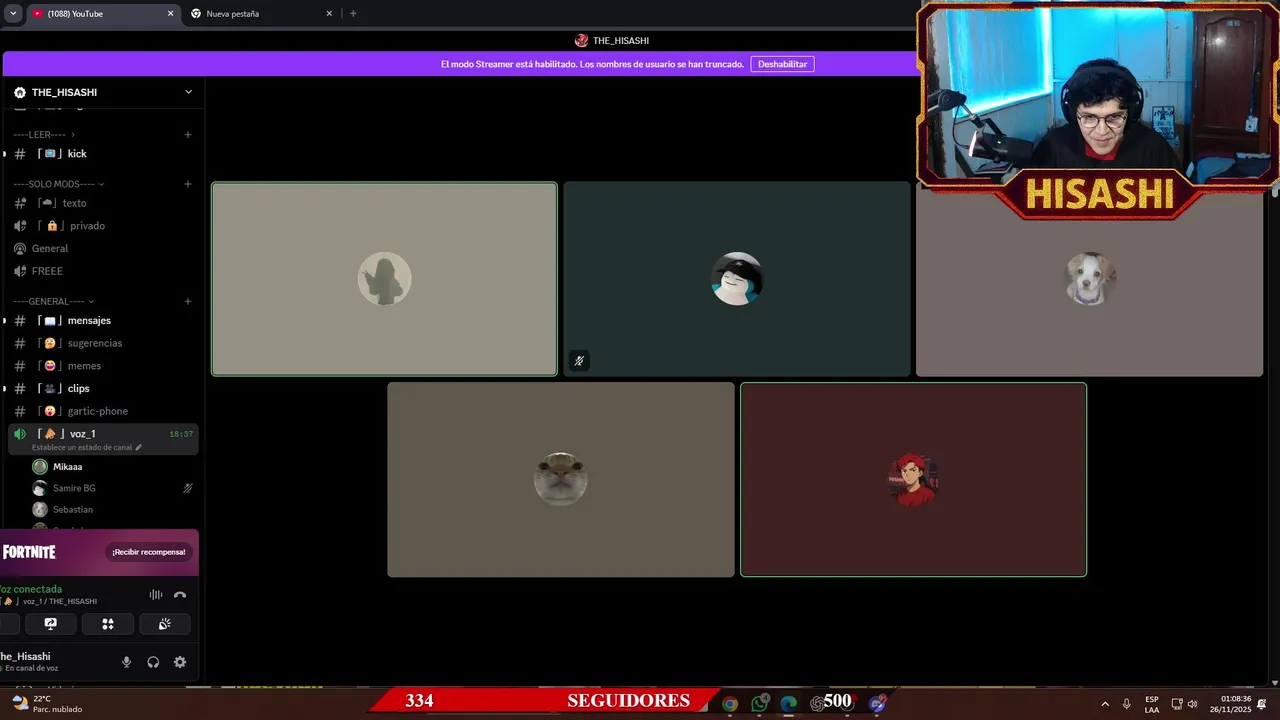Screen dimensions: 1280x720
Task: Open the noise suppression waveform icon
Action: tap(156, 595)
